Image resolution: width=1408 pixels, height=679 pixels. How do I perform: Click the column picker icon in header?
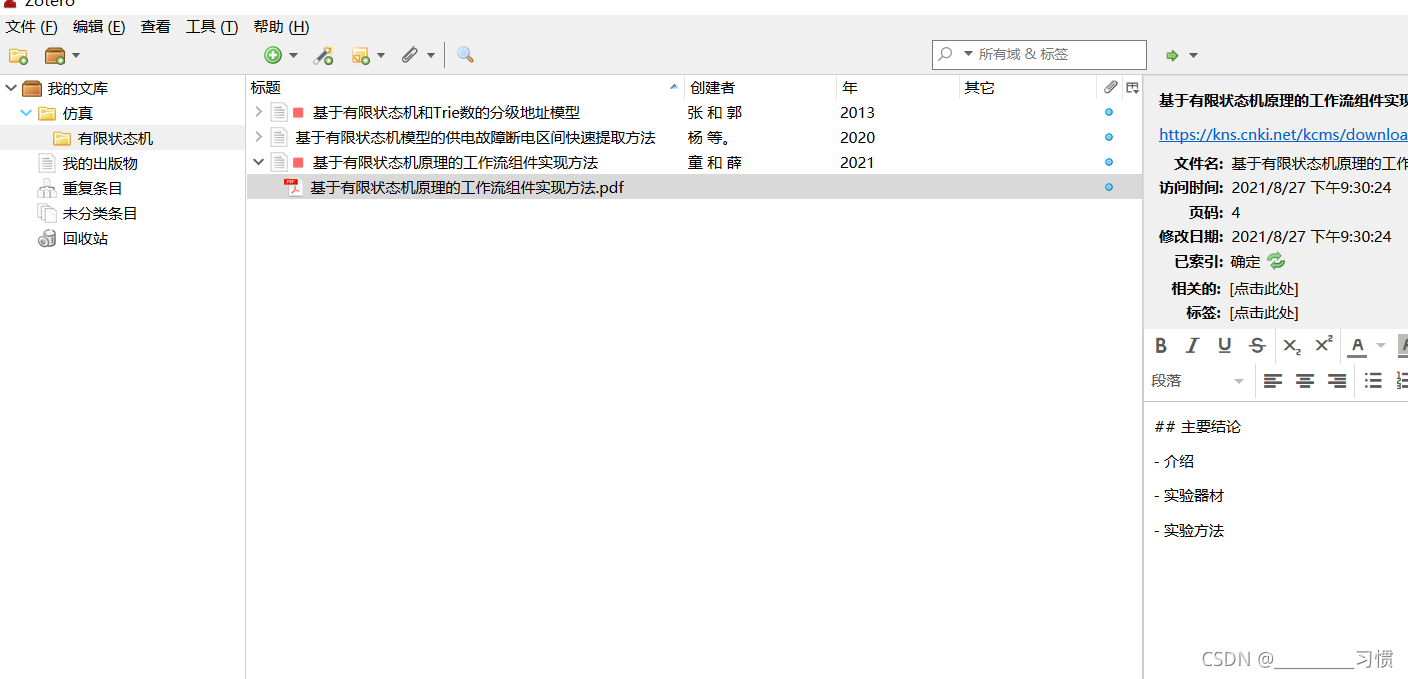click(x=1132, y=88)
